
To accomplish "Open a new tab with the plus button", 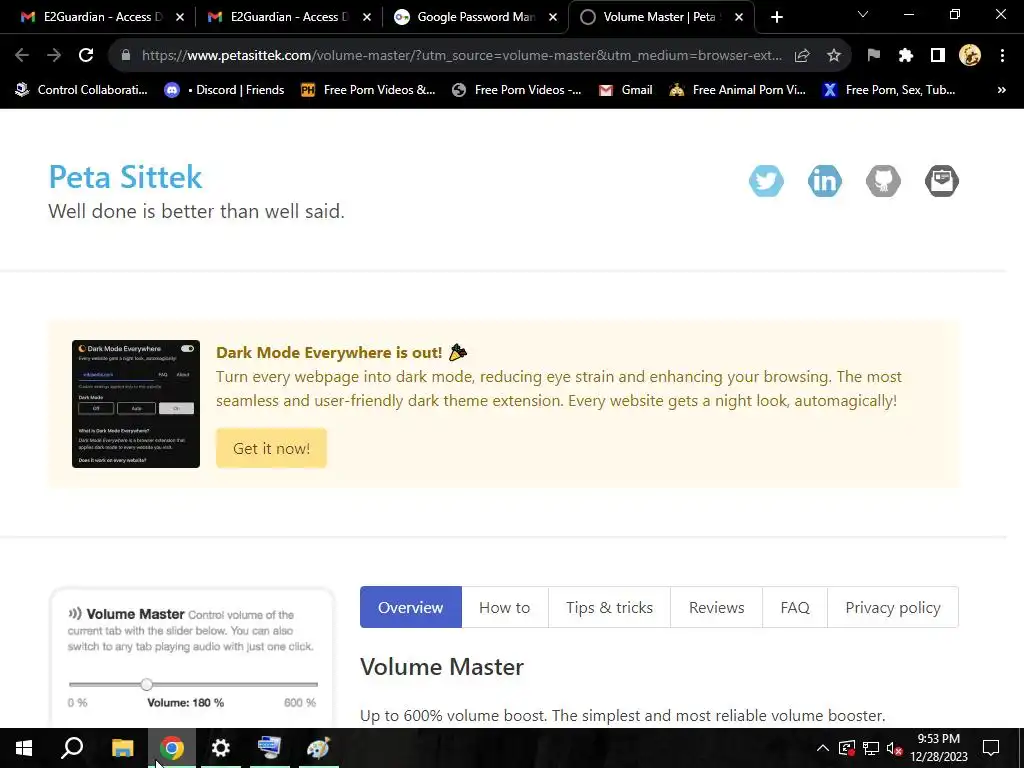I will 776,18.
